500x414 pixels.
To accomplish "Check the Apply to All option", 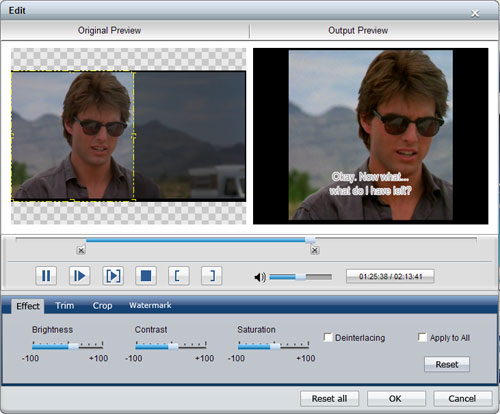I will (422, 337).
